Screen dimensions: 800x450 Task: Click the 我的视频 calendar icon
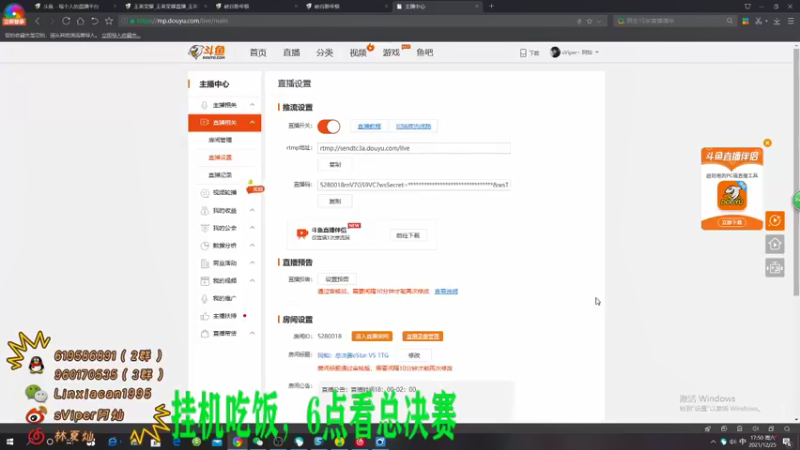(204, 281)
